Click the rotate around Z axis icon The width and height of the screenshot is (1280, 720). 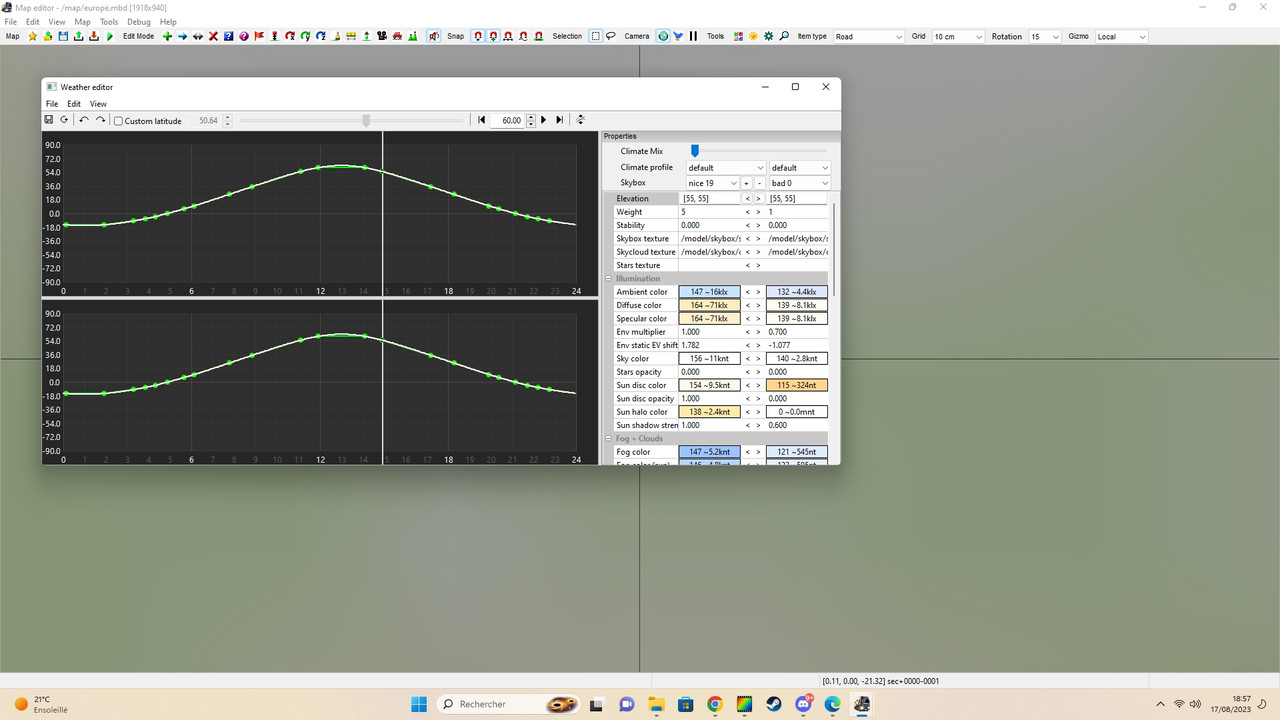(320, 36)
